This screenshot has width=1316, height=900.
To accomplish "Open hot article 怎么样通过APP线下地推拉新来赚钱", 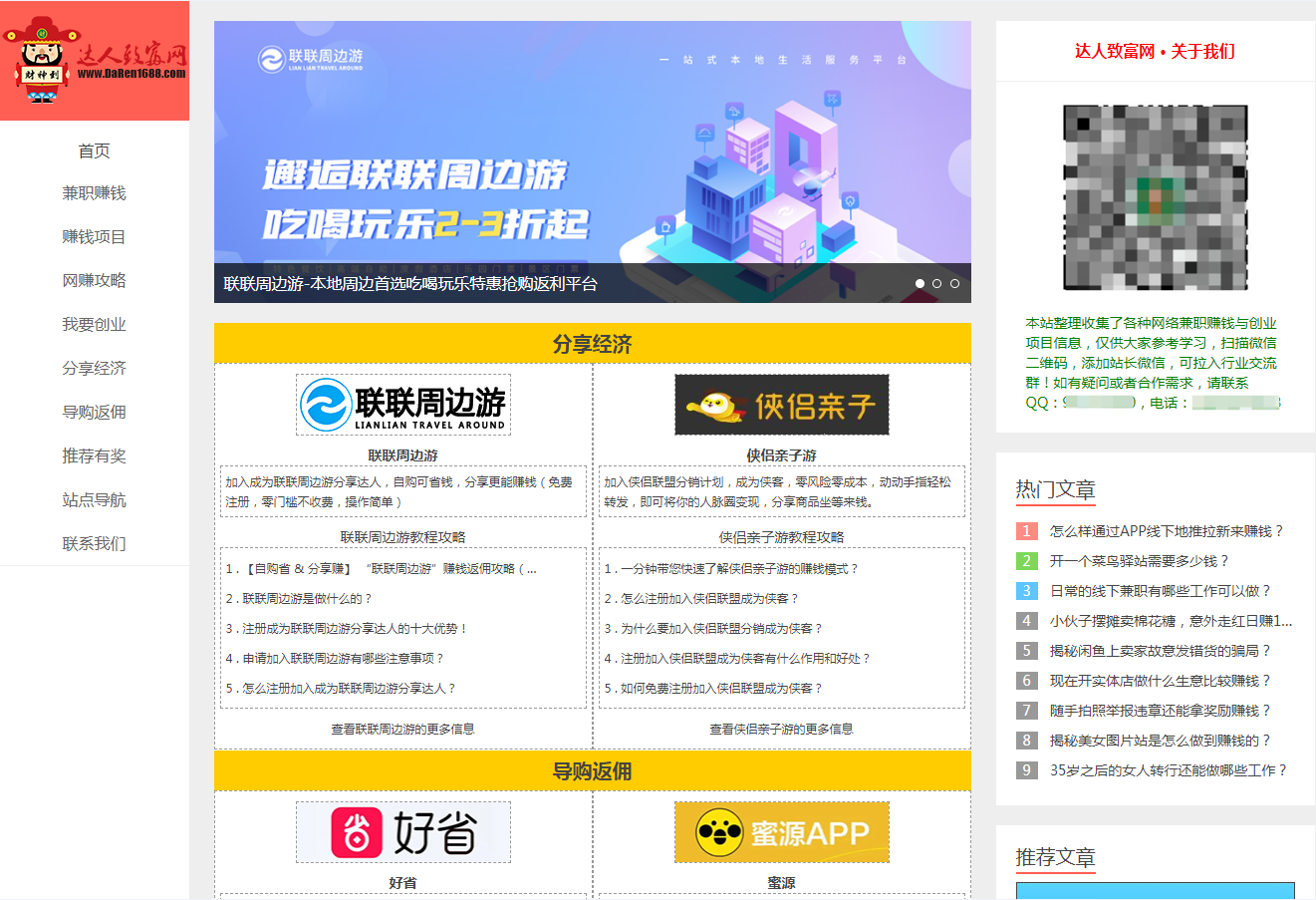I will click(1167, 531).
